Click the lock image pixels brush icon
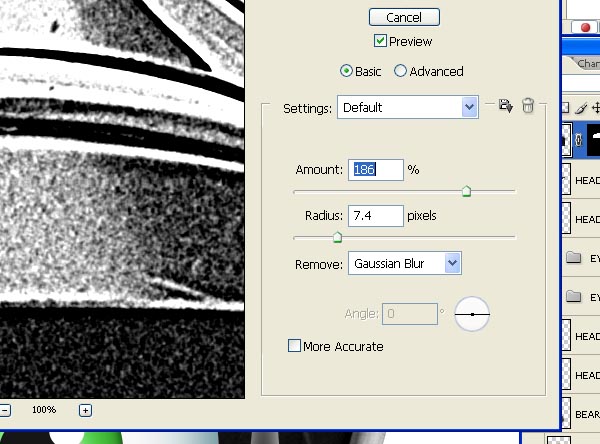 pyautogui.click(x=580, y=108)
